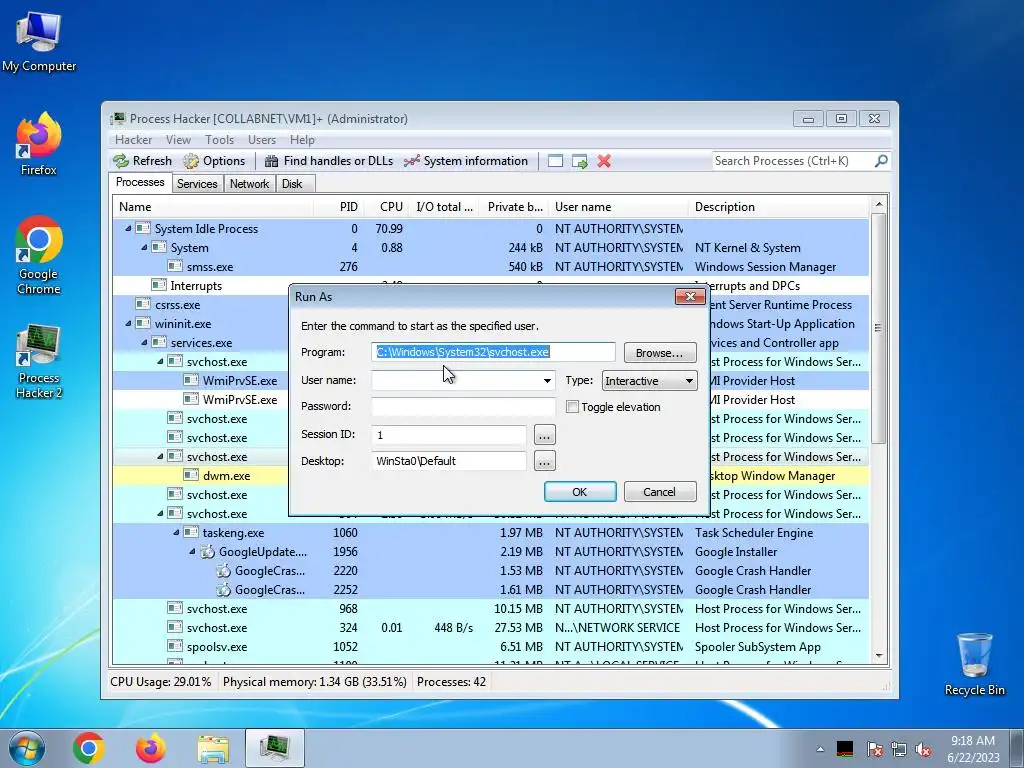Click the process list vertical scrollbar

click(x=878, y=328)
